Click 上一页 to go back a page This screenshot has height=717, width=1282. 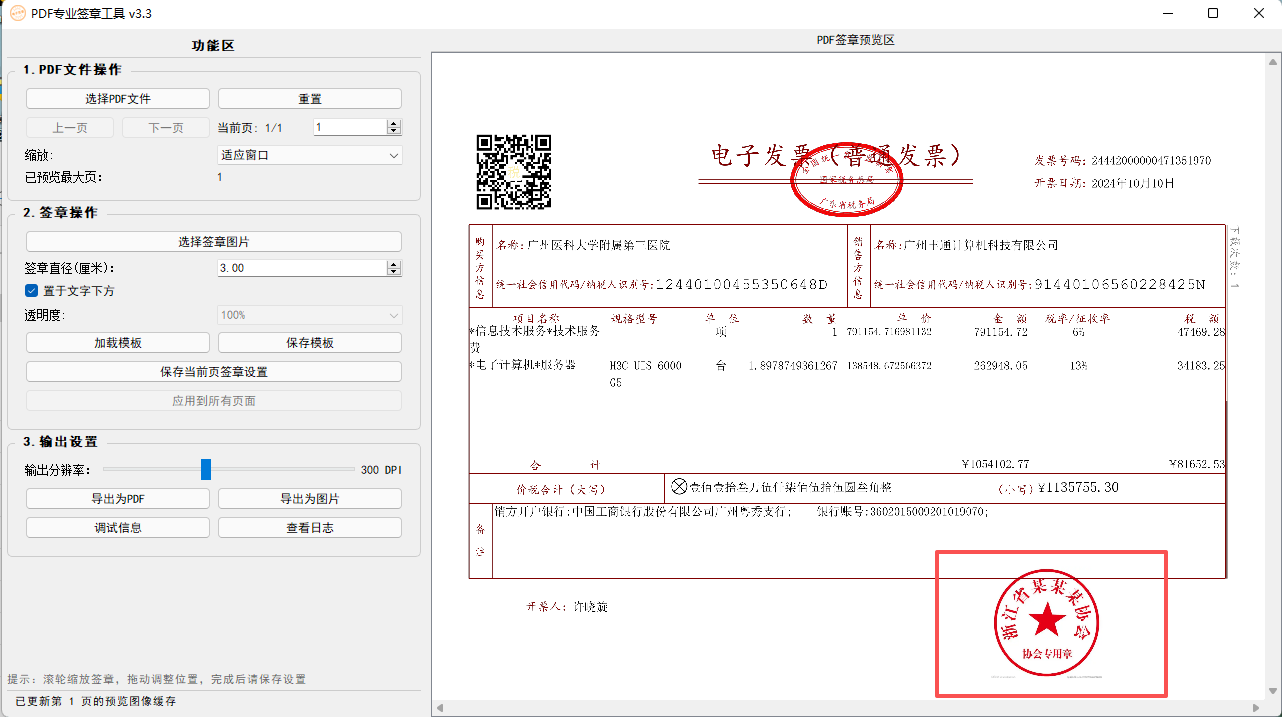coord(69,127)
